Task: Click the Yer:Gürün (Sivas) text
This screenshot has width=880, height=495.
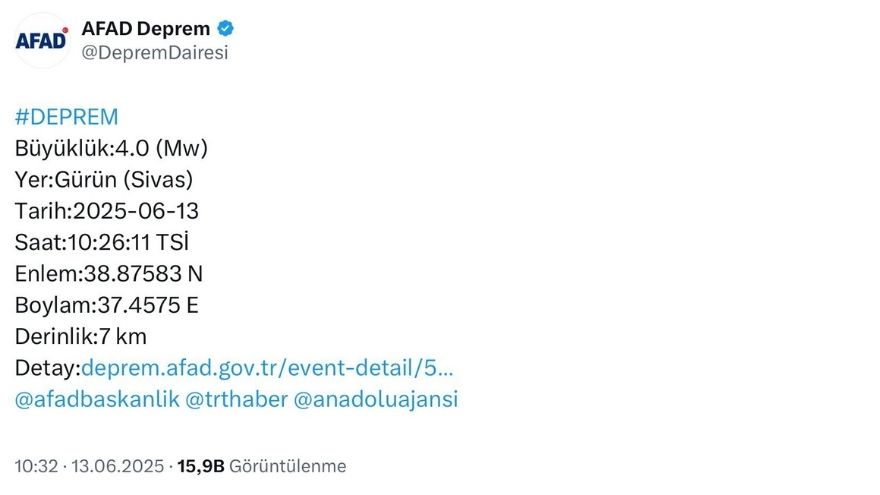Action: point(104,180)
